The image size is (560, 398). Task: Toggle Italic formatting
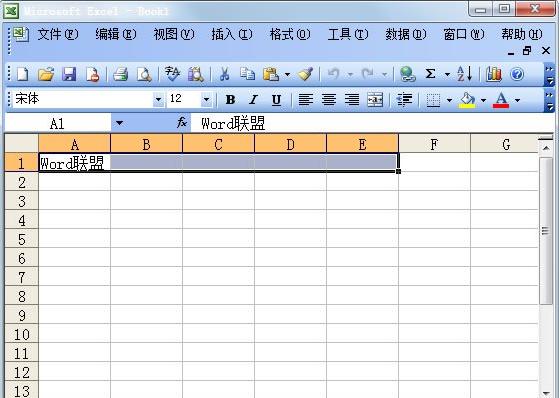point(254,100)
